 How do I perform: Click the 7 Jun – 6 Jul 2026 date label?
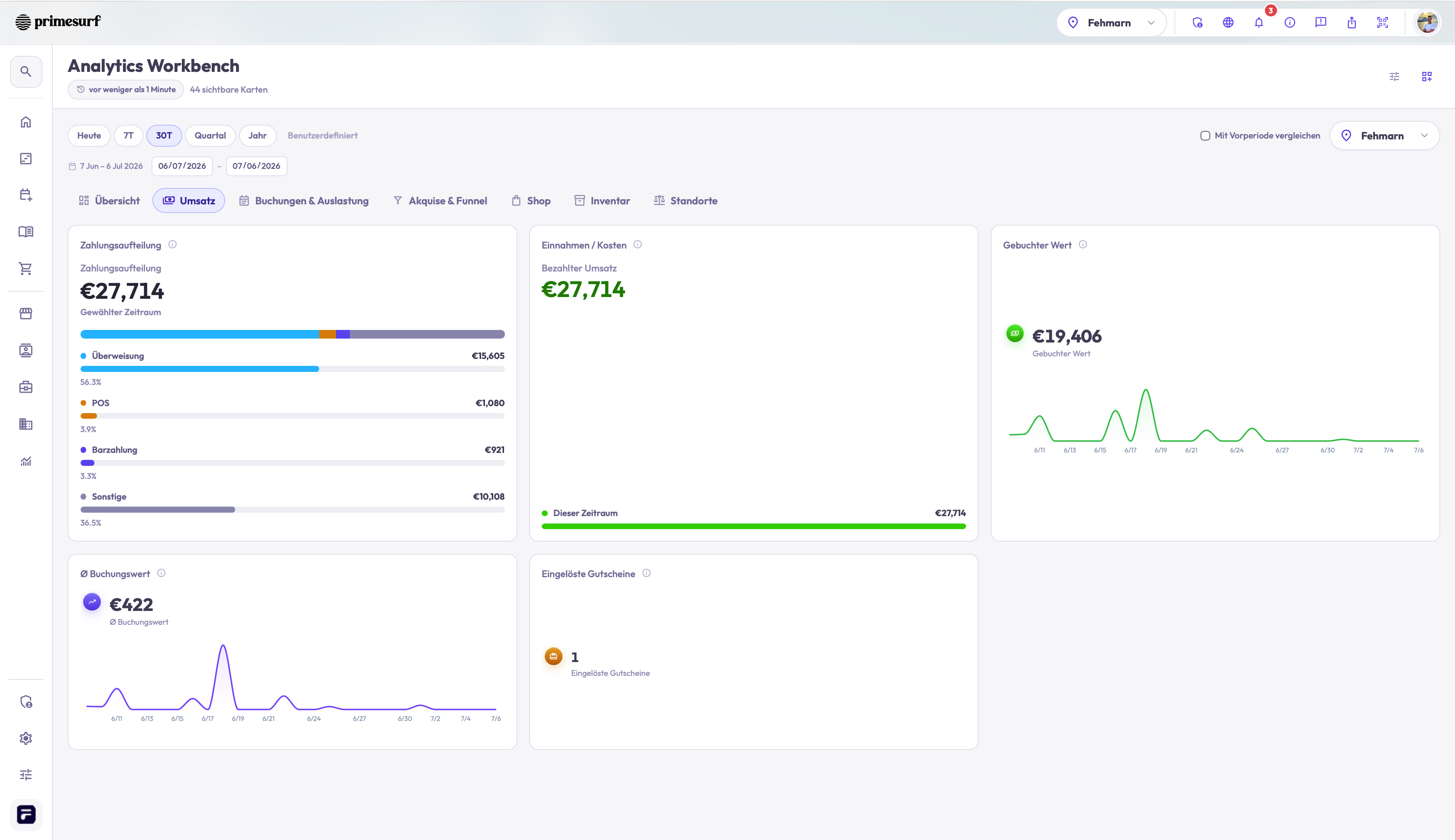(x=111, y=166)
